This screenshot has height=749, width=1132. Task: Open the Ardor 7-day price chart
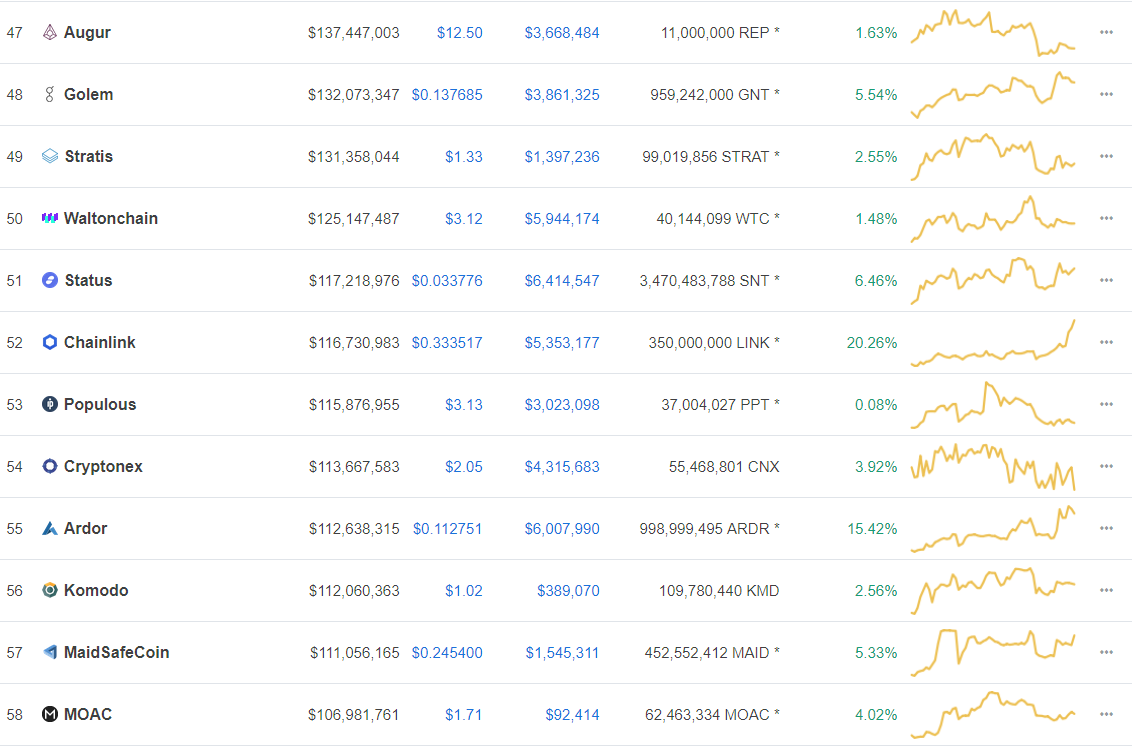coord(993,529)
